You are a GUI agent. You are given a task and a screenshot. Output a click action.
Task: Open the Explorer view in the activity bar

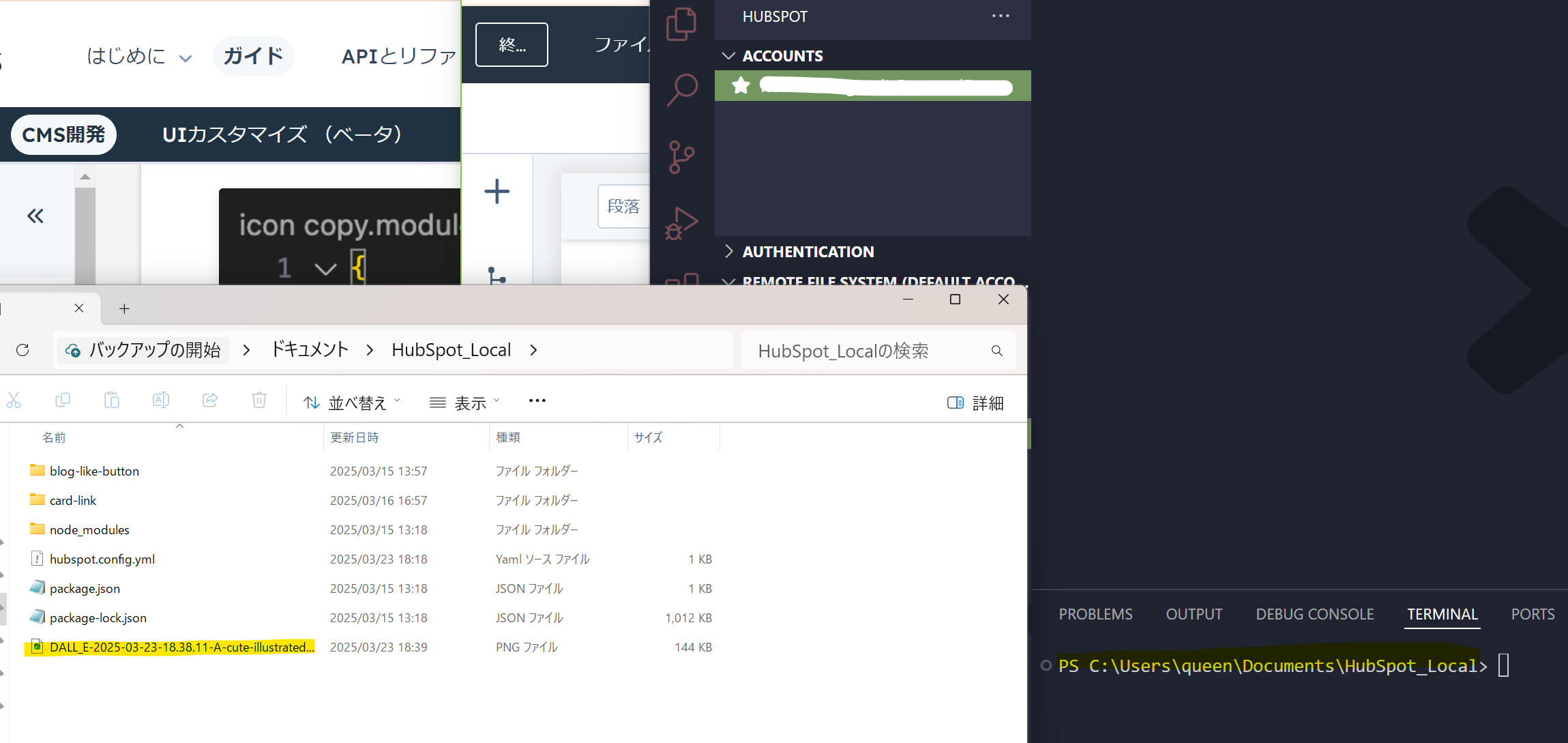click(681, 23)
